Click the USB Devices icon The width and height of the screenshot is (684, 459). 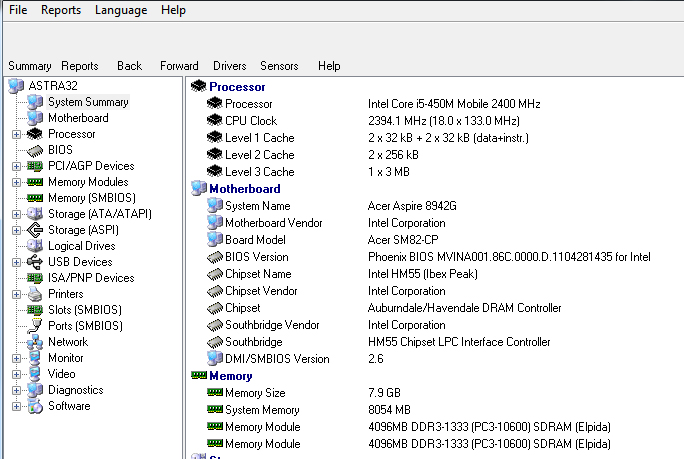[35, 262]
